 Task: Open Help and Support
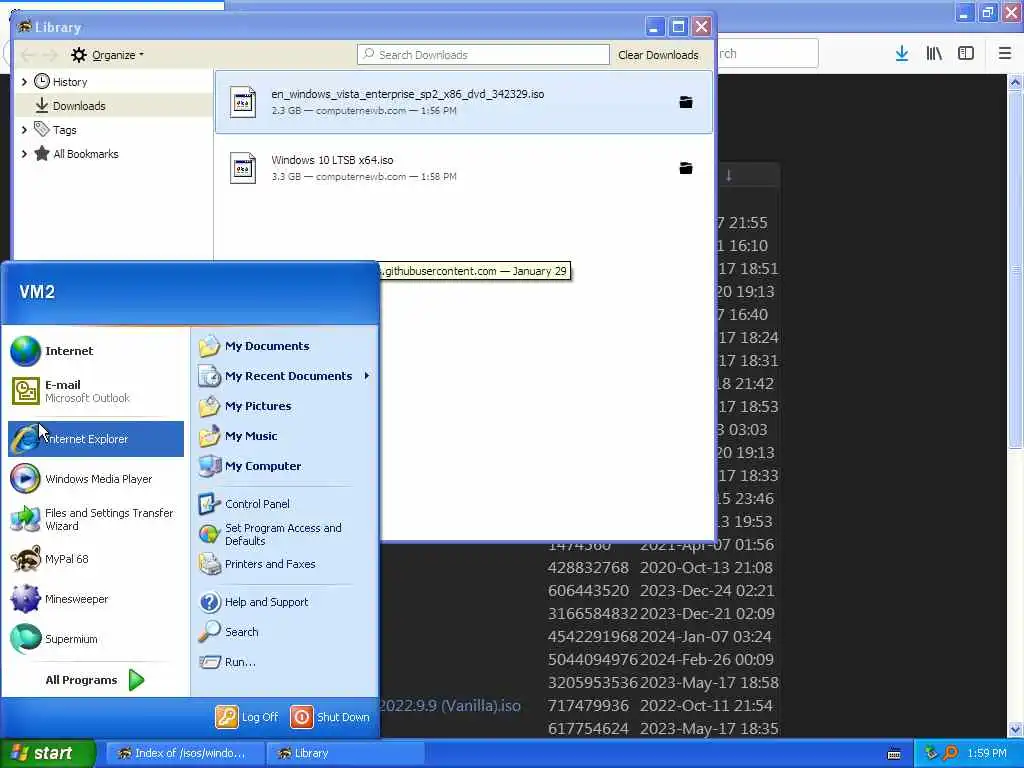tap(285, 602)
